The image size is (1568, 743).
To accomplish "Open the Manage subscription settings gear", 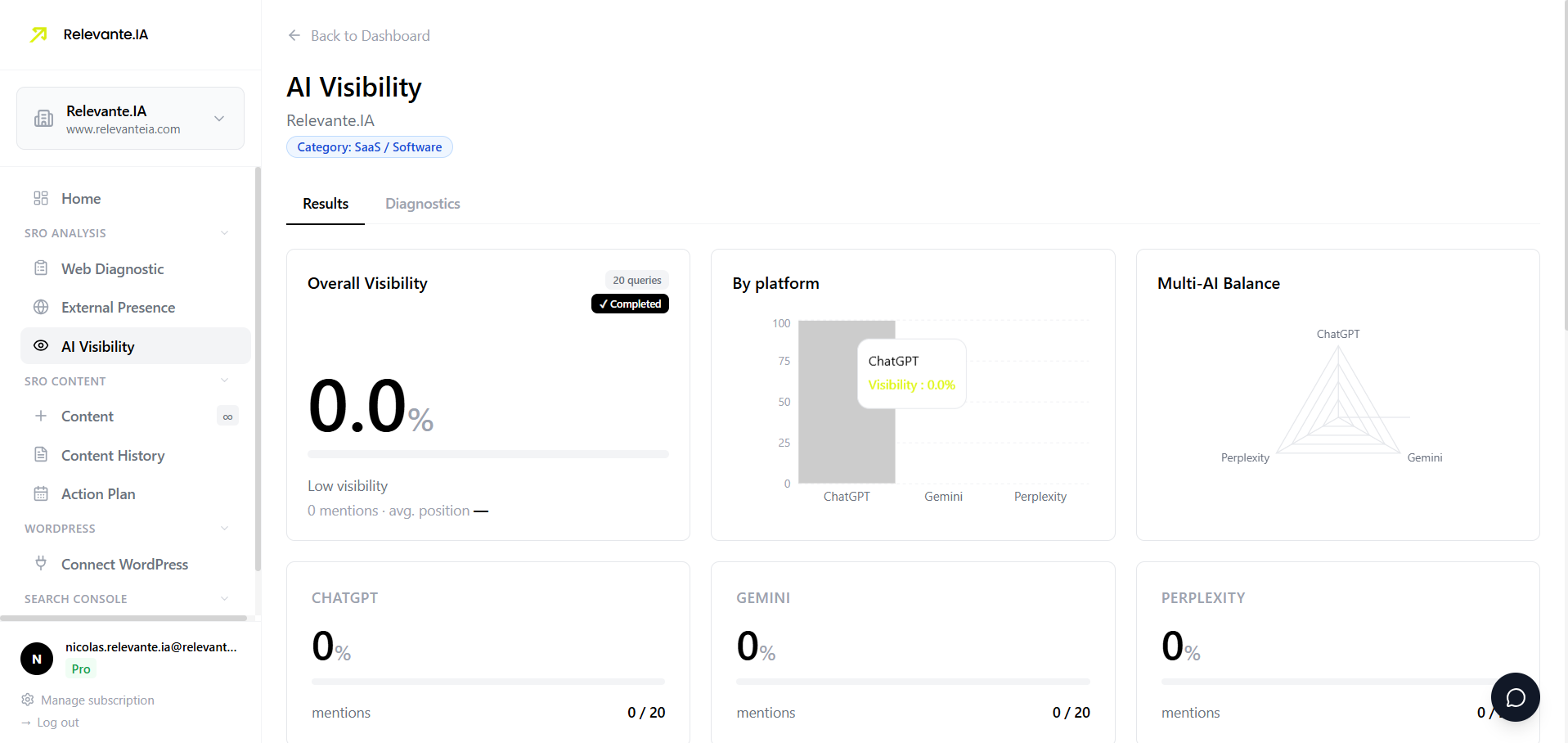I will click(28, 700).
